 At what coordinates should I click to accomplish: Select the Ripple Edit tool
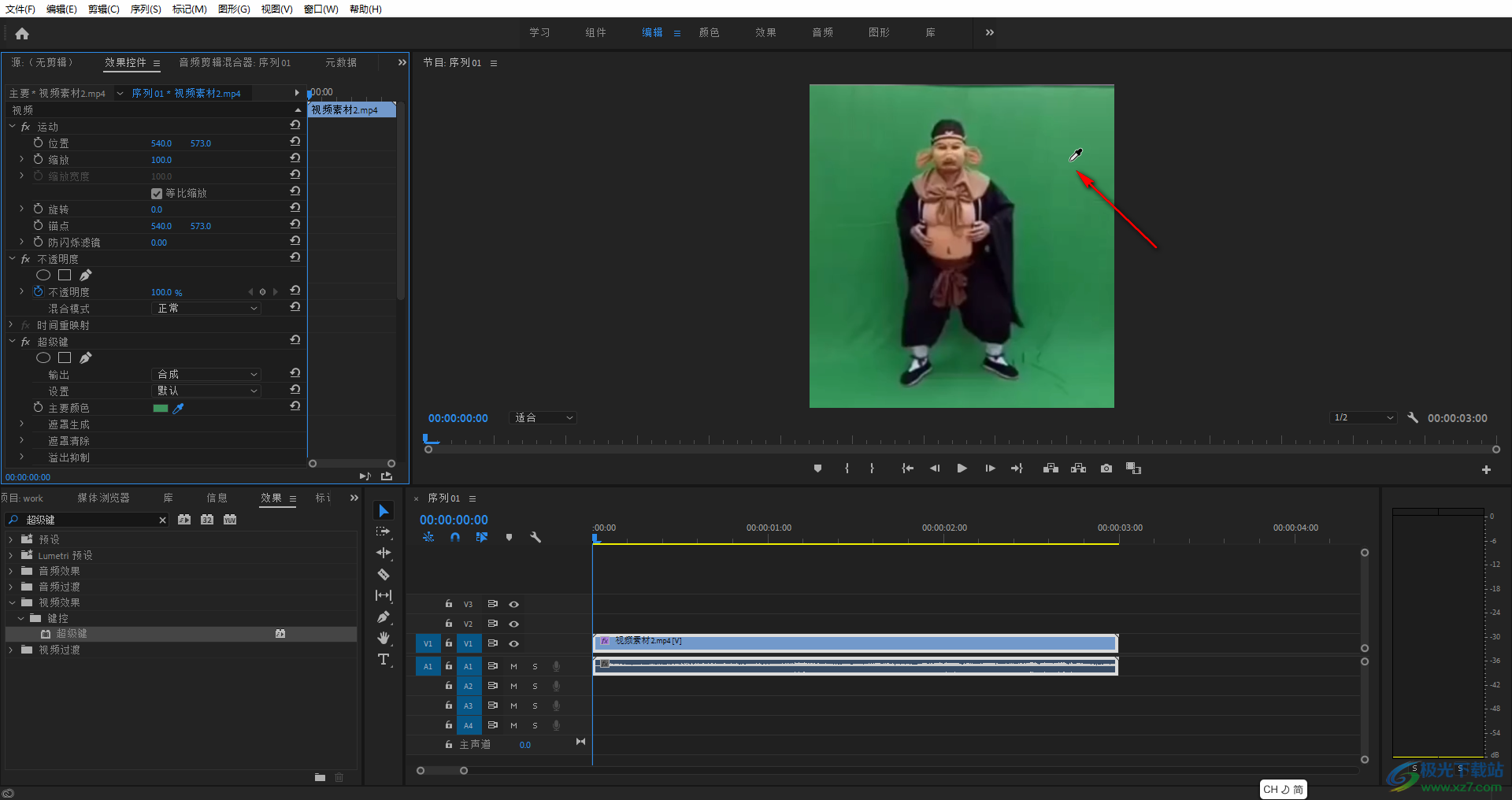tap(384, 553)
